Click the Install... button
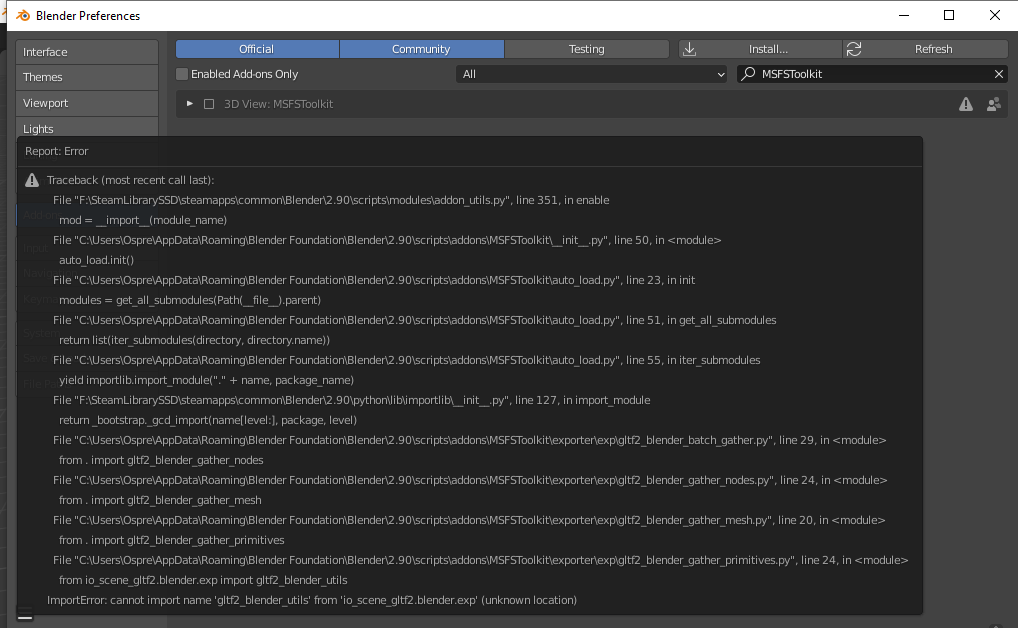This screenshot has height=628, width=1018. [760, 49]
